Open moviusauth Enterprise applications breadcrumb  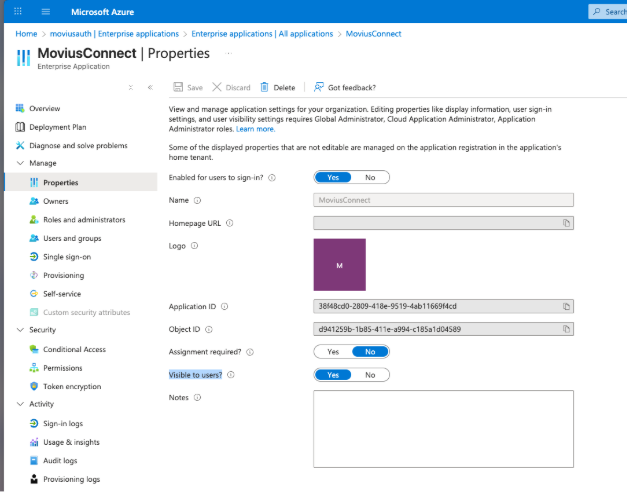114,34
